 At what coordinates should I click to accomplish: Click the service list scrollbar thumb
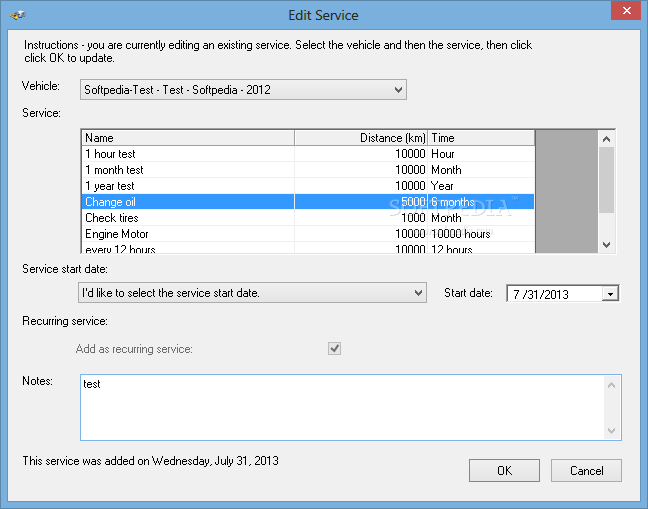606,180
